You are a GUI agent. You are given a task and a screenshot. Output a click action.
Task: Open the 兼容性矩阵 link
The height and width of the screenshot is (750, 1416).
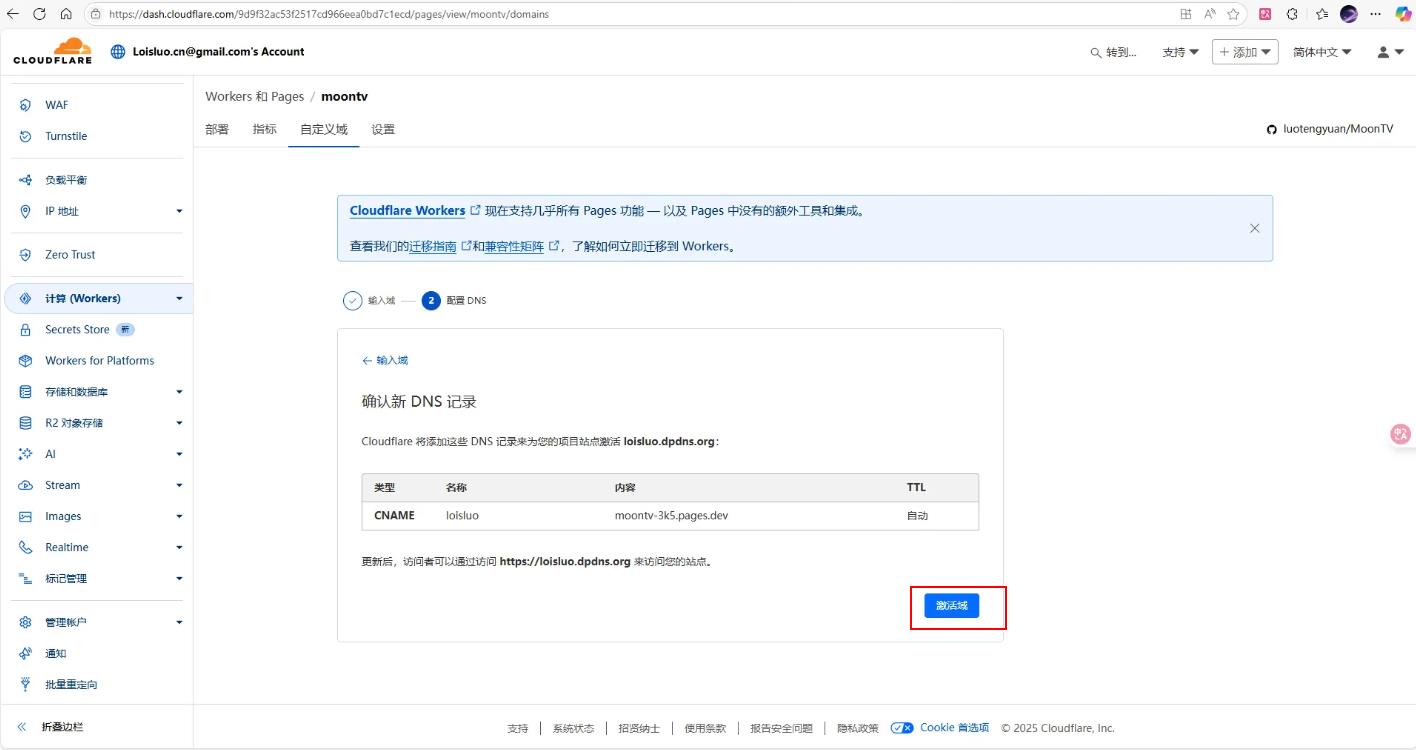[514, 246]
